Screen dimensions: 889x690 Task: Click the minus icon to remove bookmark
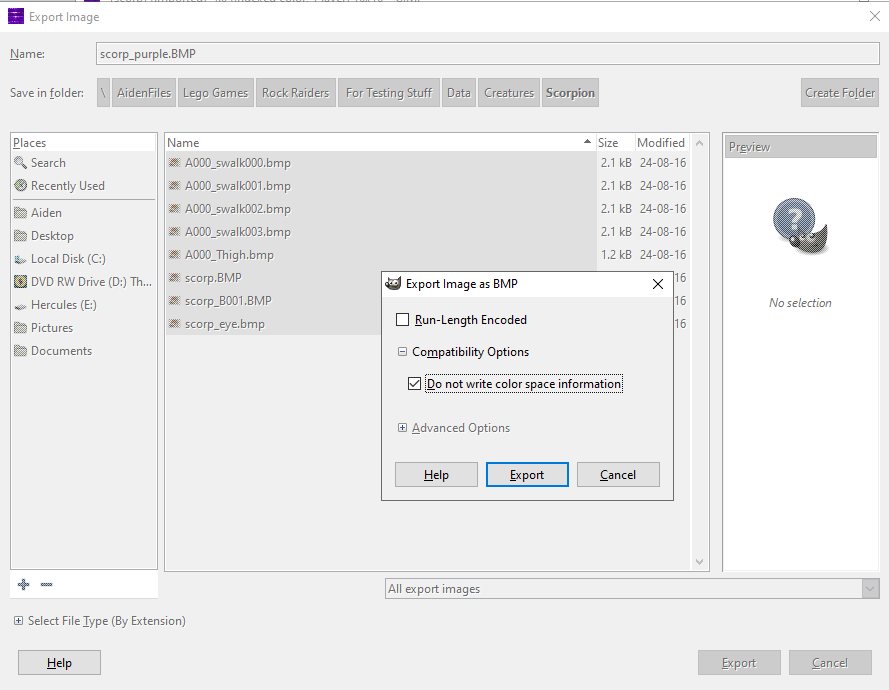[x=46, y=584]
